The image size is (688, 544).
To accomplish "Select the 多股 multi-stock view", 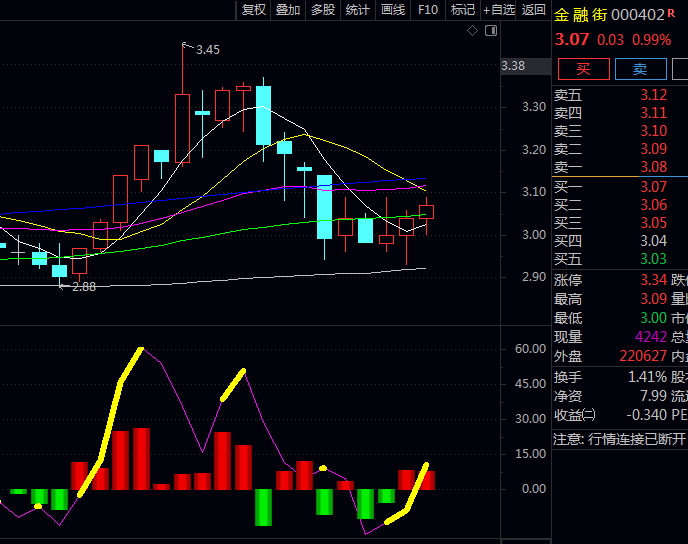I will pyautogui.click(x=323, y=10).
